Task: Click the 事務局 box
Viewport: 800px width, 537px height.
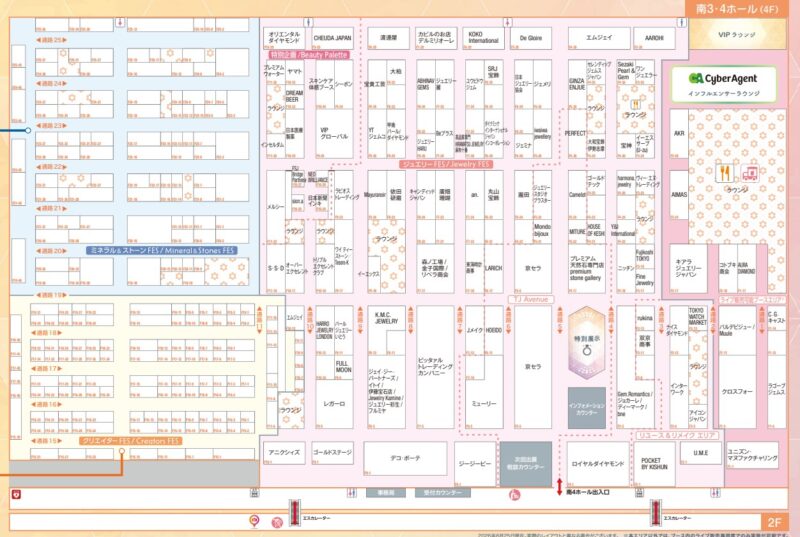Action: coord(386,493)
